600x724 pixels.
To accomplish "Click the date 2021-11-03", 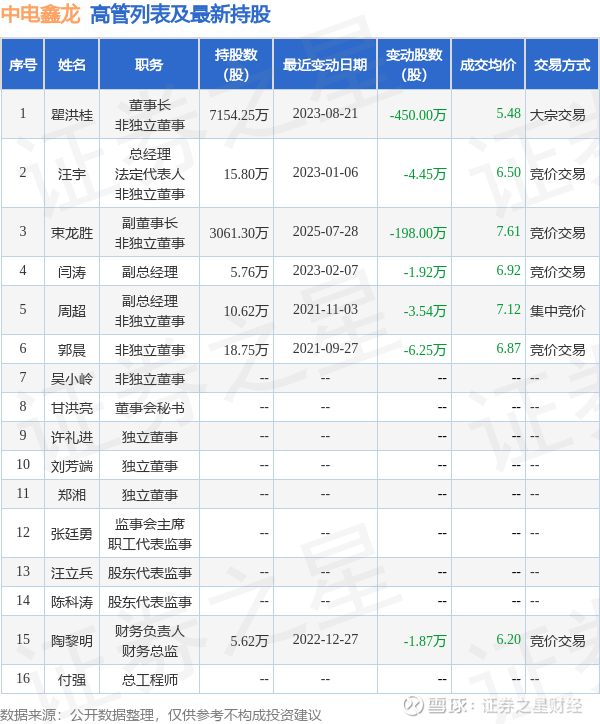I will [x=325, y=309].
